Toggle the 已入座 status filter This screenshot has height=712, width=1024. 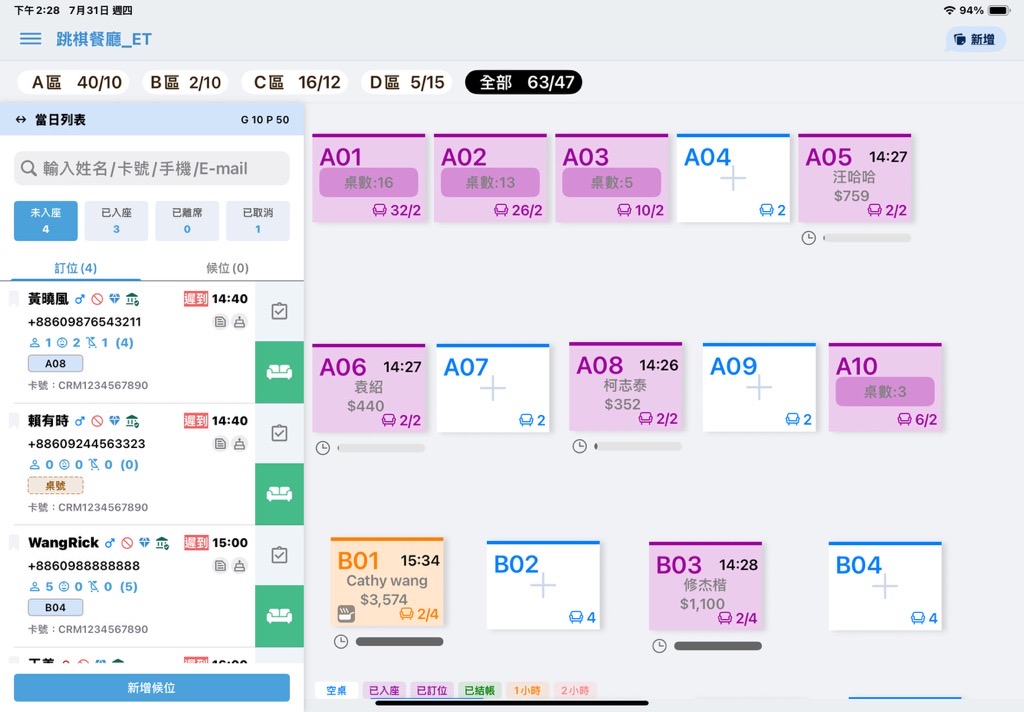click(116, 221)
